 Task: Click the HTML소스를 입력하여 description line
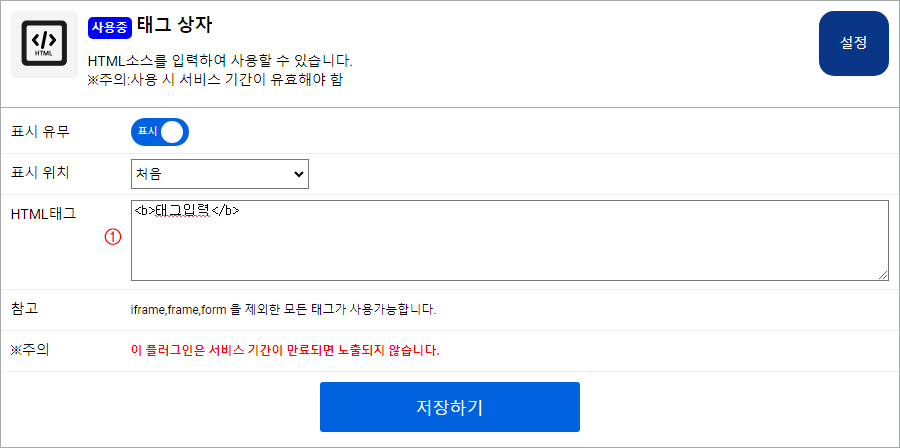click(x=220, y=61)
